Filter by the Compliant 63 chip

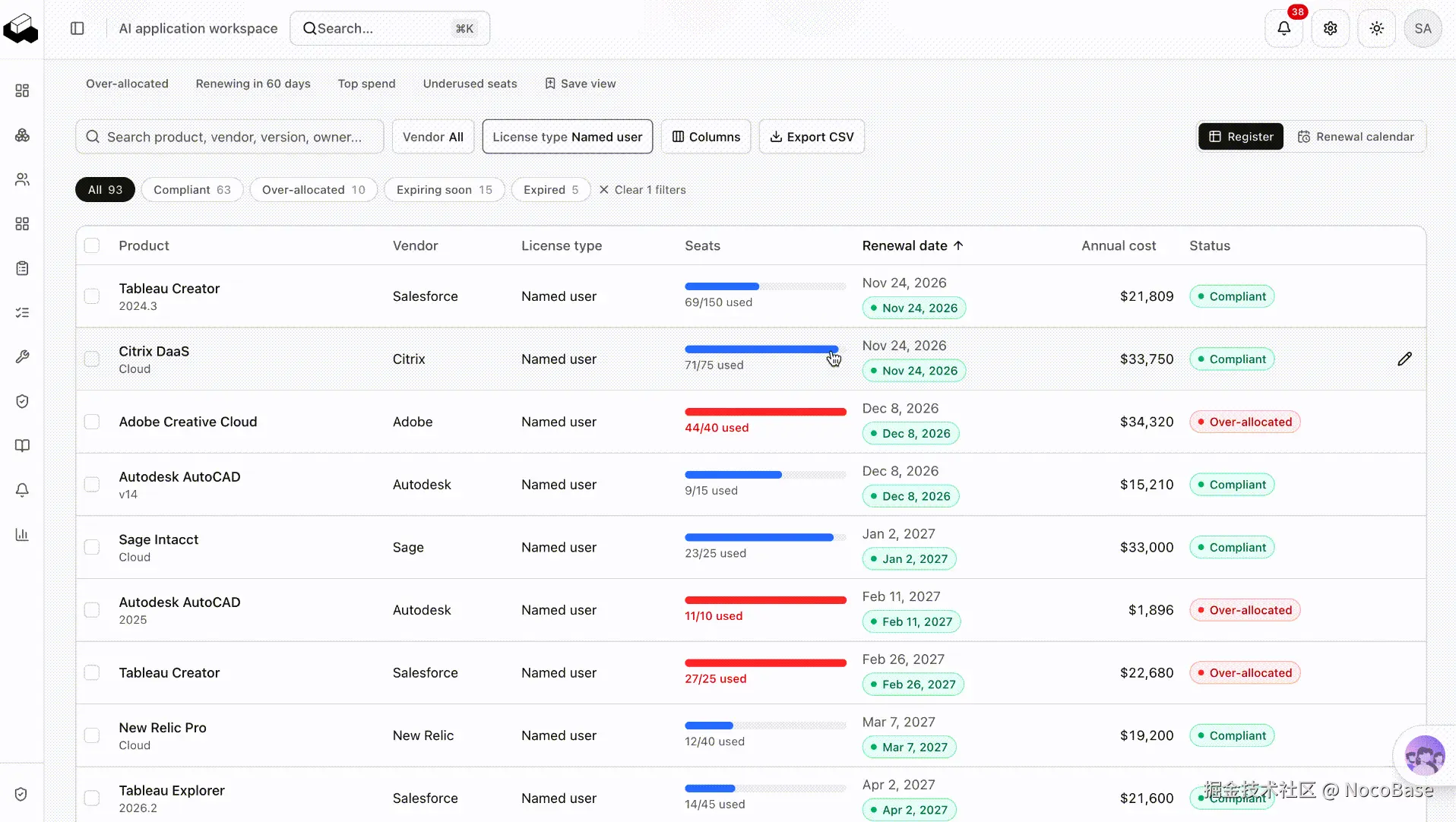click(191, 190)
